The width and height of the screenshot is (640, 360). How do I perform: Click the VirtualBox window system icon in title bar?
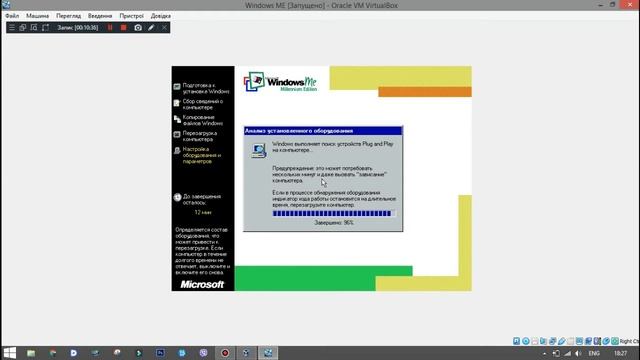click(6, 5)
